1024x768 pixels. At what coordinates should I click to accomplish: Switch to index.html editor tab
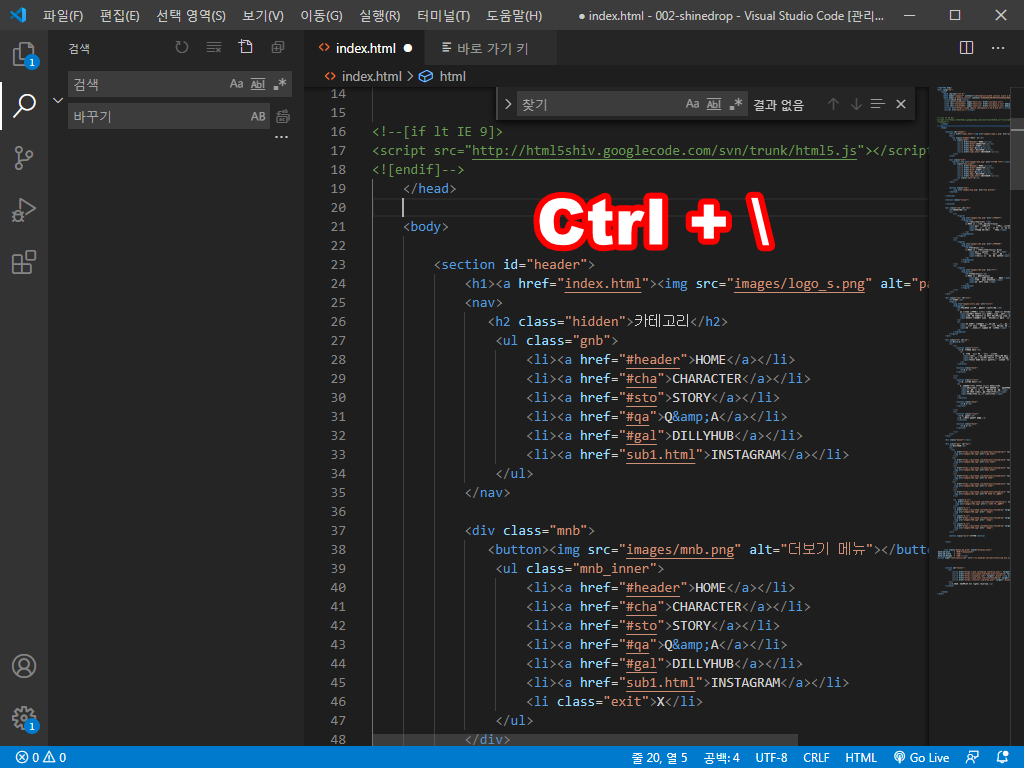[364, 48]
